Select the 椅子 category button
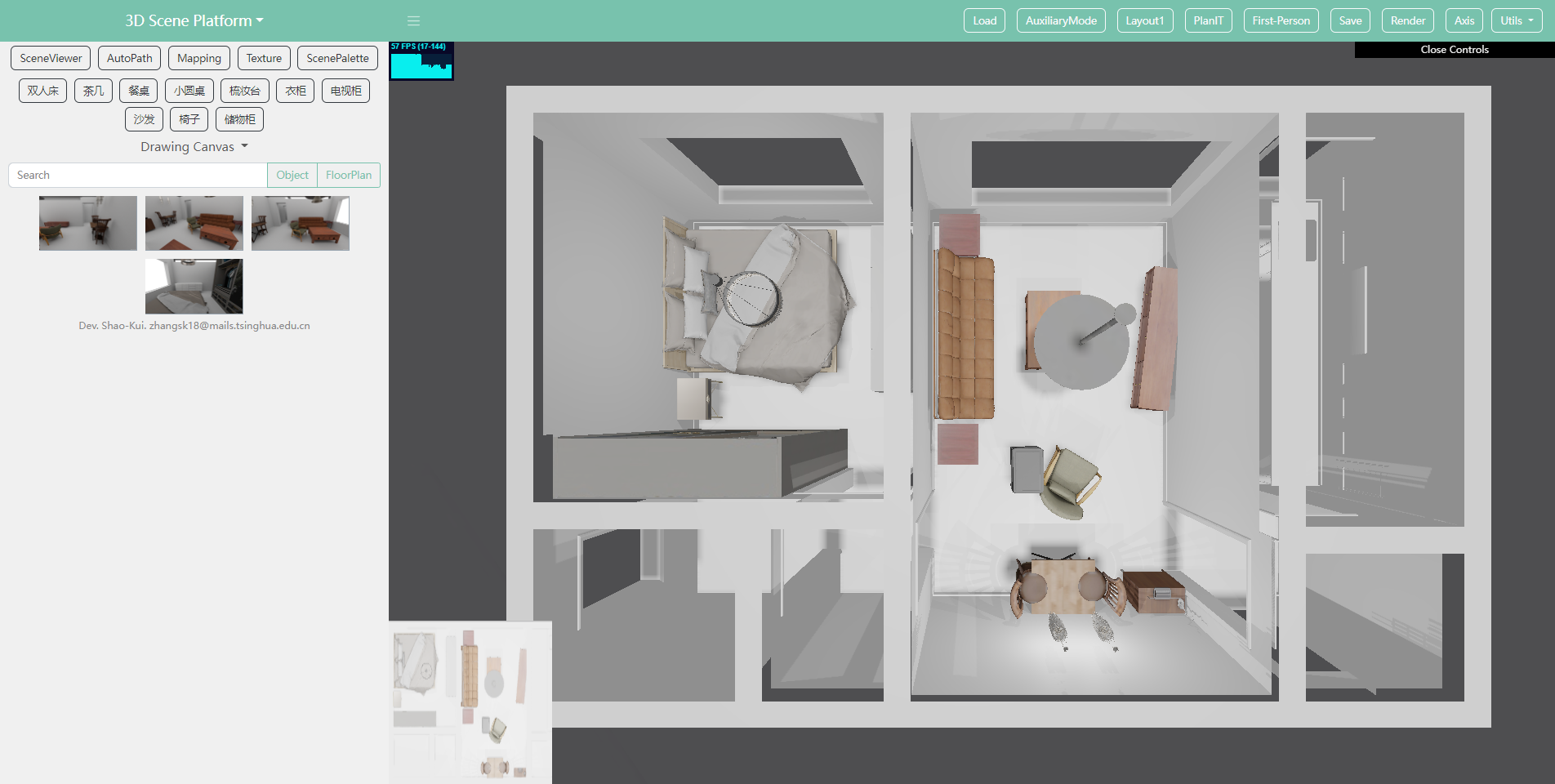1555x784 pixels. pyautogui.click(x=189, y=119)
